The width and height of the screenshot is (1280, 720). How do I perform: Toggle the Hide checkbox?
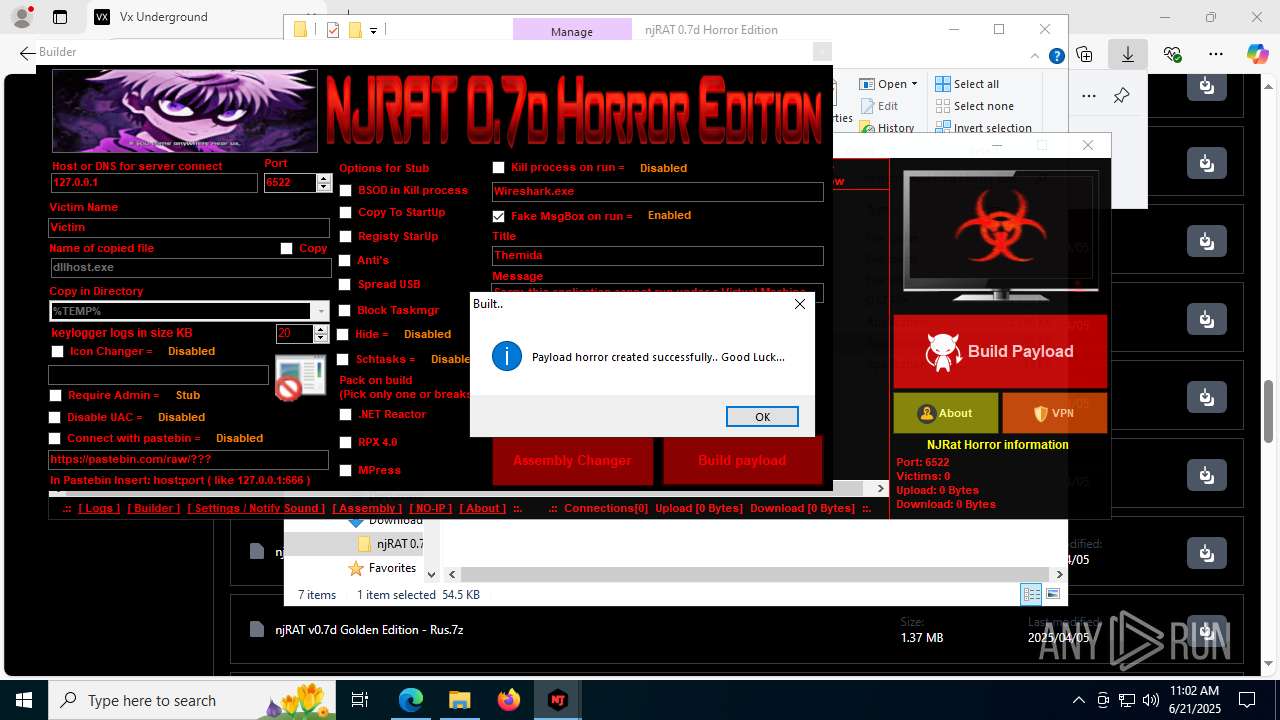click(x=343, y=335)
